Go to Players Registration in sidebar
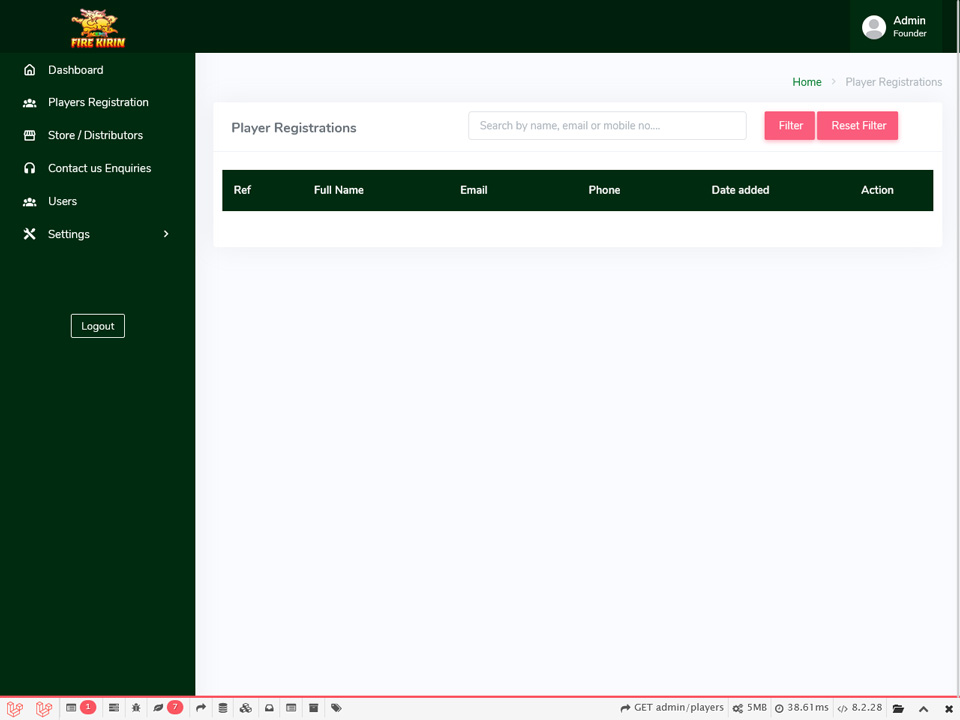The image size is (960, 720). (98, 102)
